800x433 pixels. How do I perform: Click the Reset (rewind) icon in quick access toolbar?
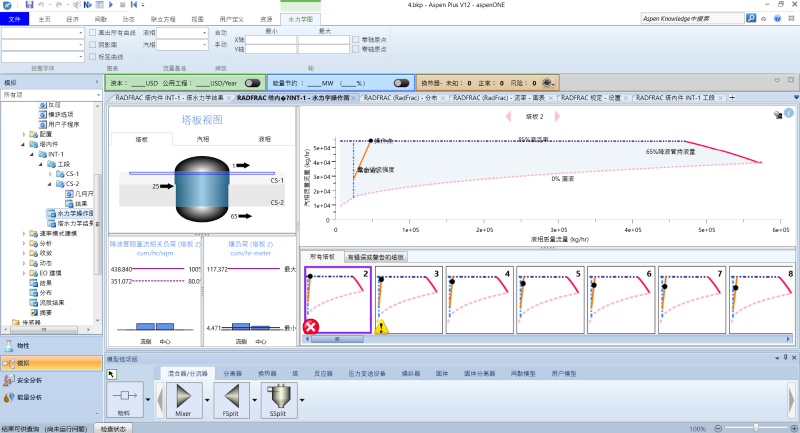pyautogui.click(x=134, y=5)
